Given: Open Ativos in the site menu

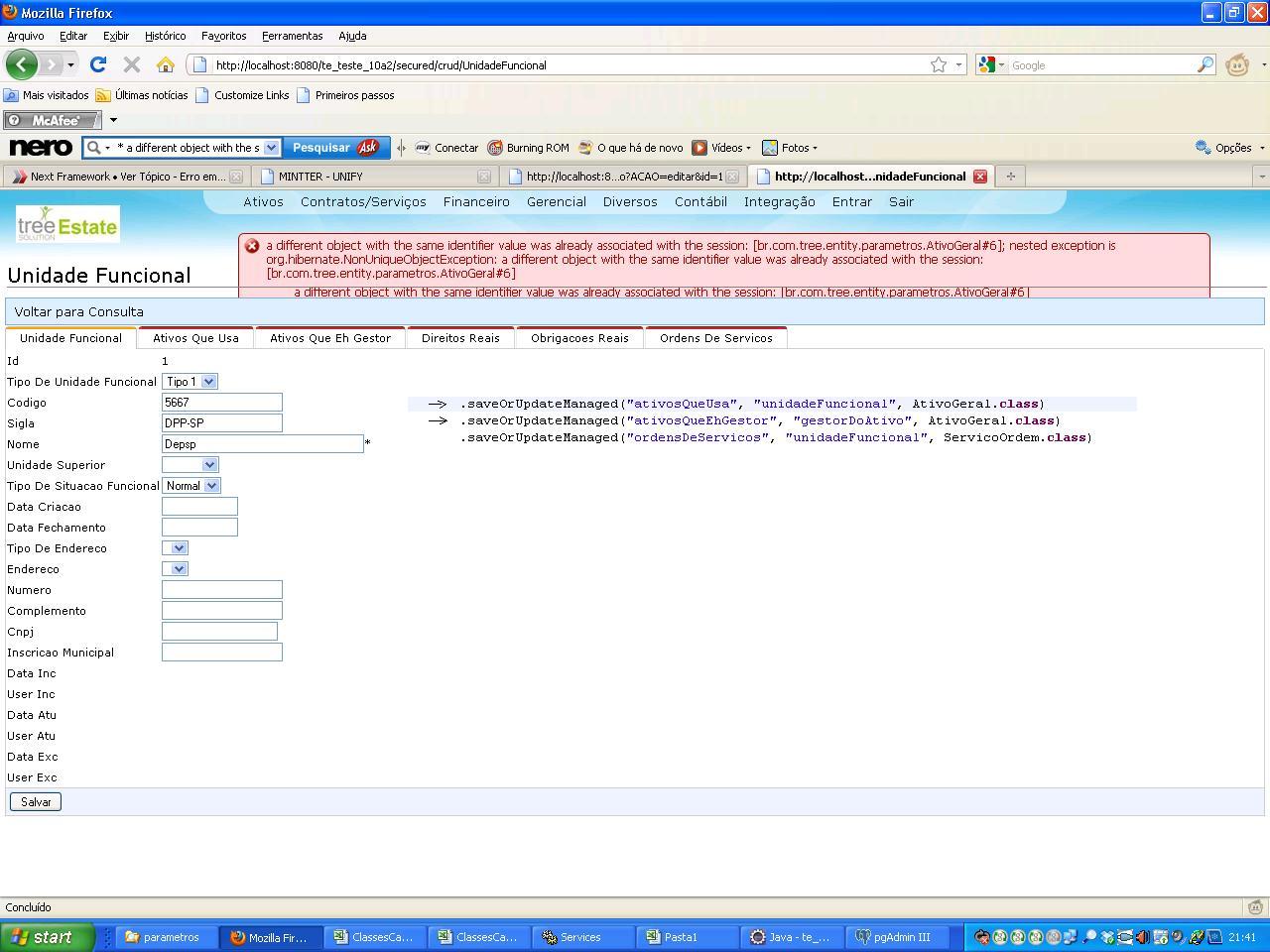Looking at the screenshot, I should pyautogui.click(x=263, y=201).
